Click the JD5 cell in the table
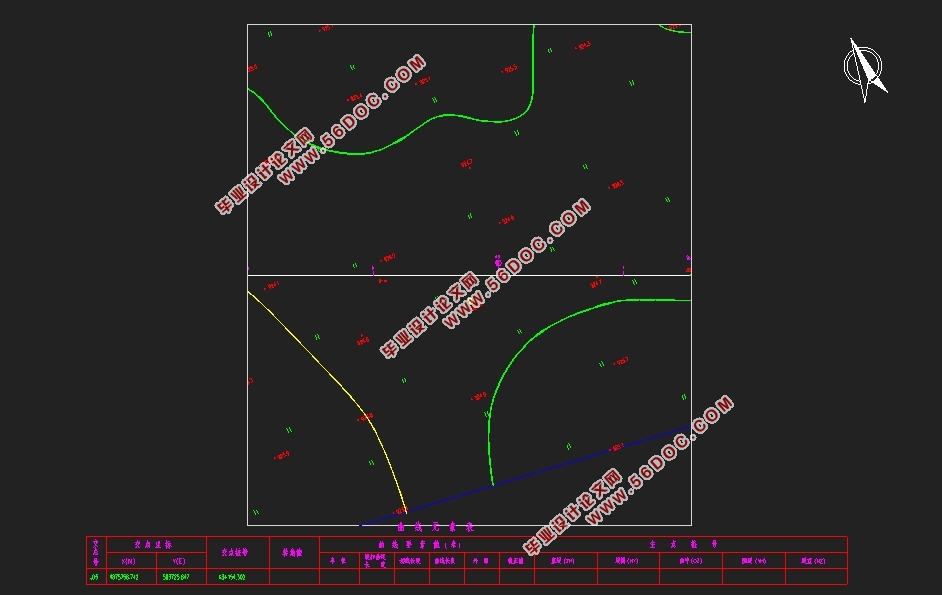 pos(96,577)
